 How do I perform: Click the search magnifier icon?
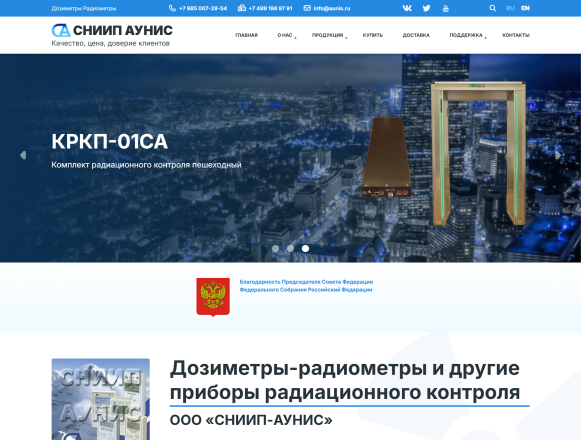coord(492,8)
